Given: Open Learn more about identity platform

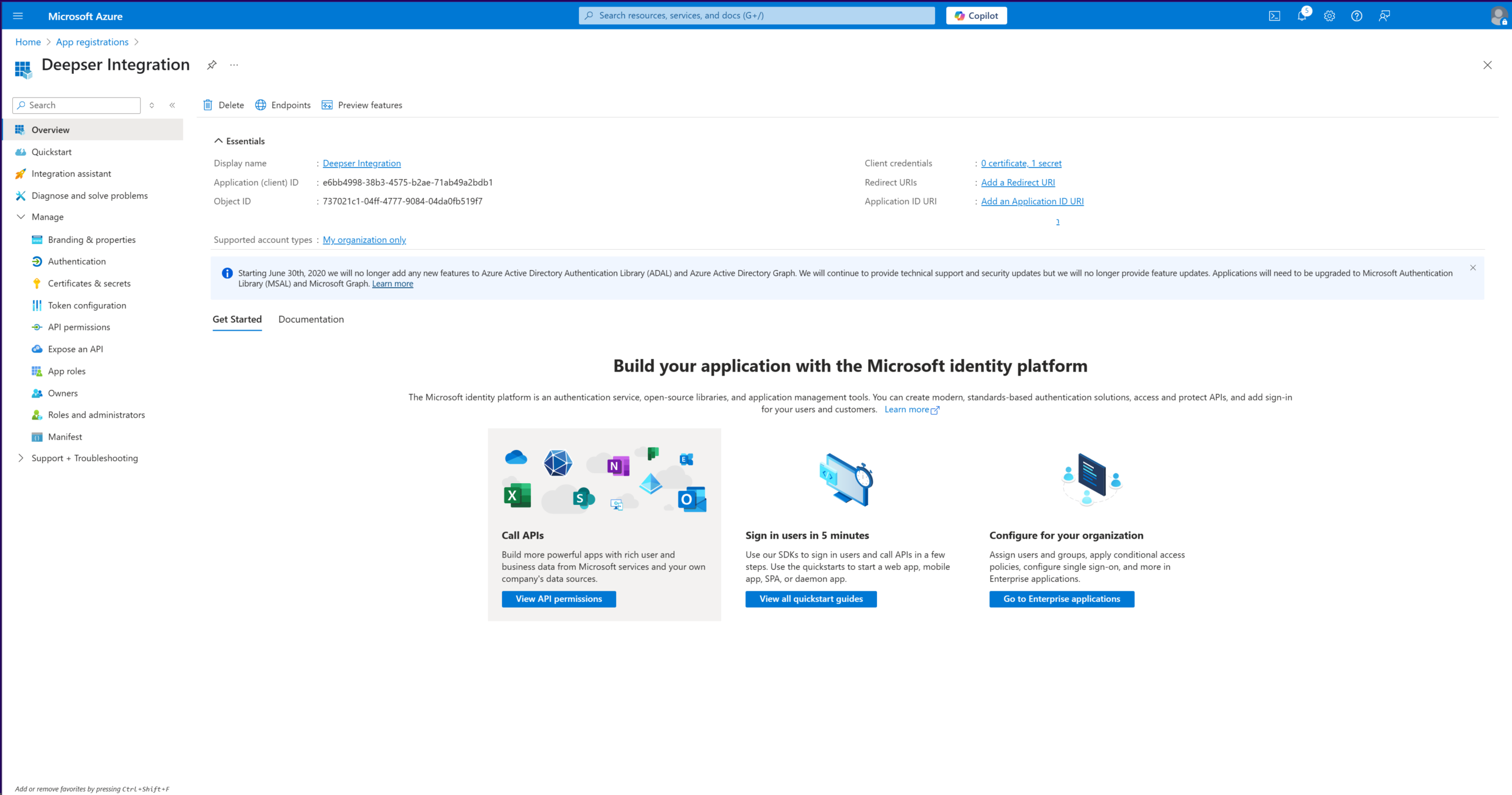Looking at the screenshot, I should 911,410.
